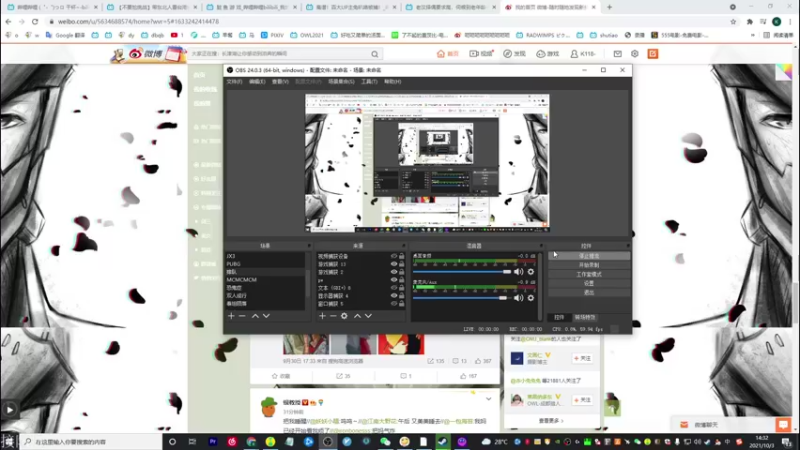The width and height of the screenshot is (800, 450).
Task: Expand dropdown chevron on 懒教授 Weibo post
Action: (x=488, y=399)
